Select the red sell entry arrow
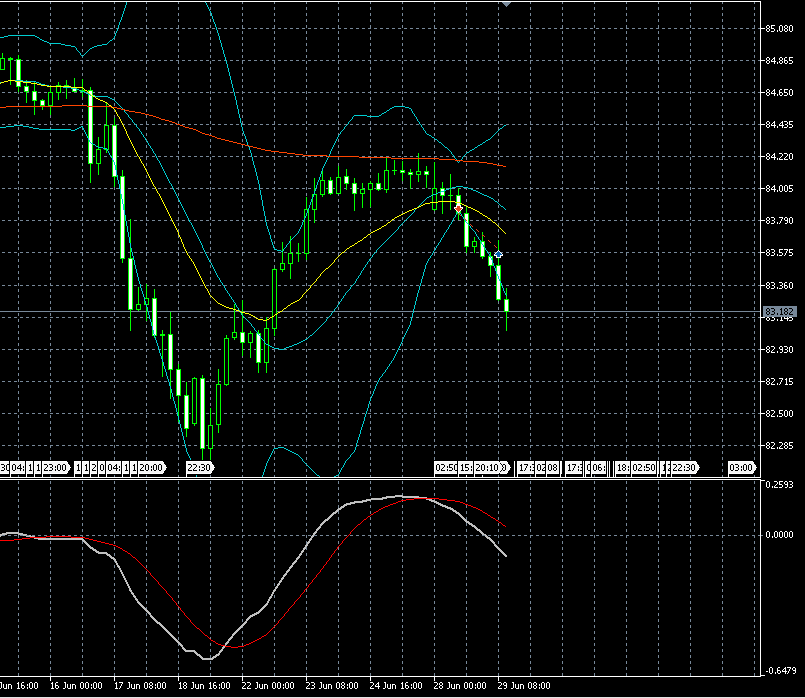Image resolution: width=805 pixels, height=698 pixels. coord(458,208)
